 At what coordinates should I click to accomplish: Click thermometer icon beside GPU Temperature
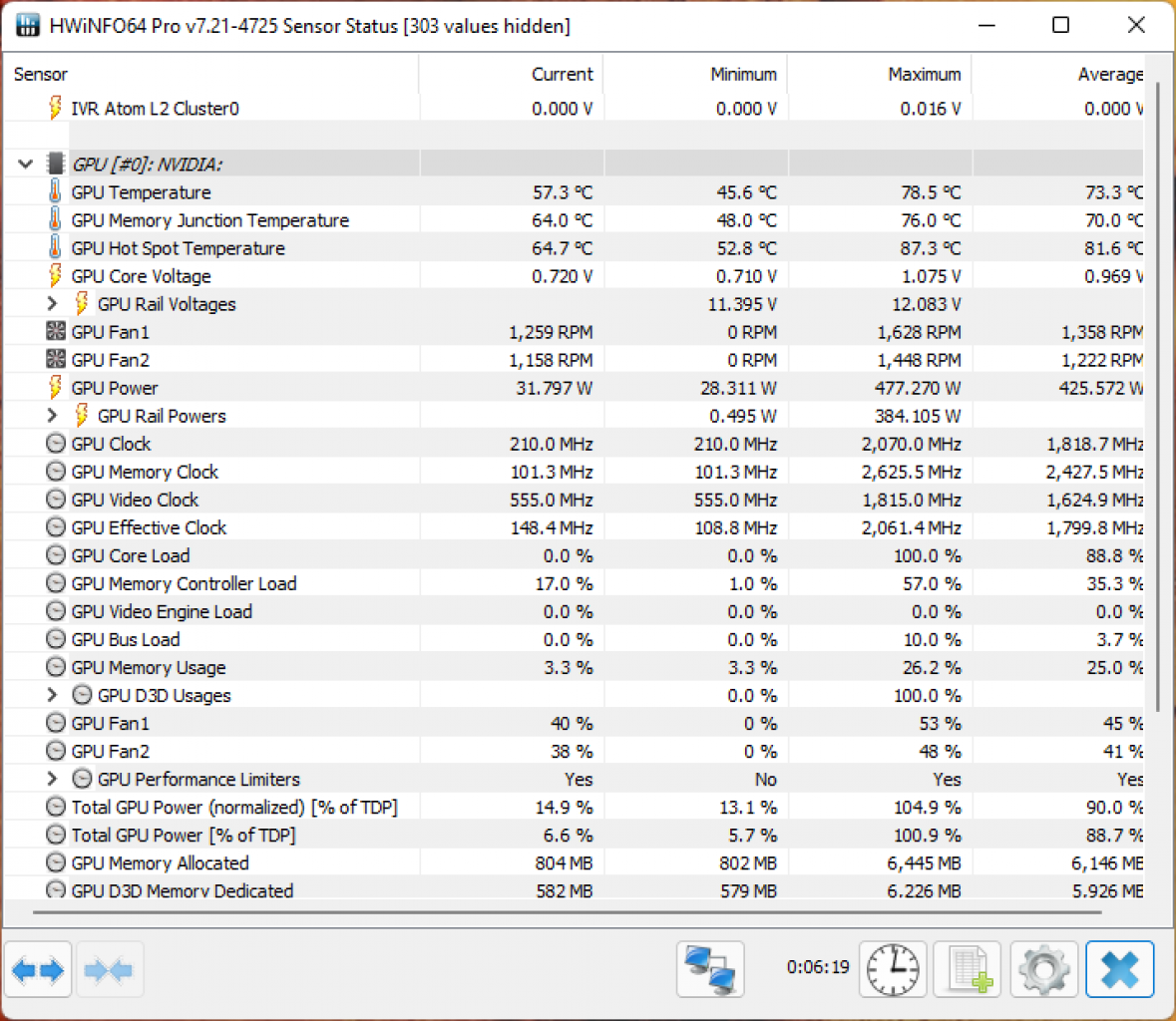pos(55,191)
